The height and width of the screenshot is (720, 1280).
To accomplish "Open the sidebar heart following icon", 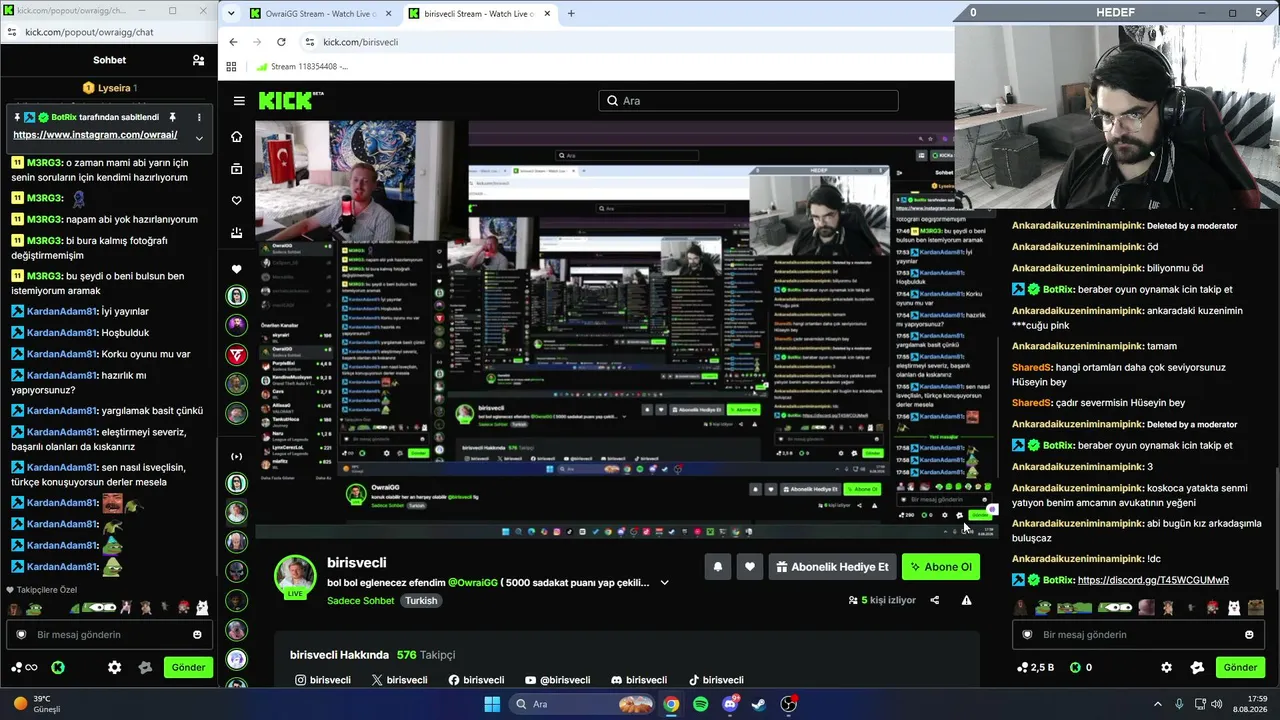I will tap(236, 201).
